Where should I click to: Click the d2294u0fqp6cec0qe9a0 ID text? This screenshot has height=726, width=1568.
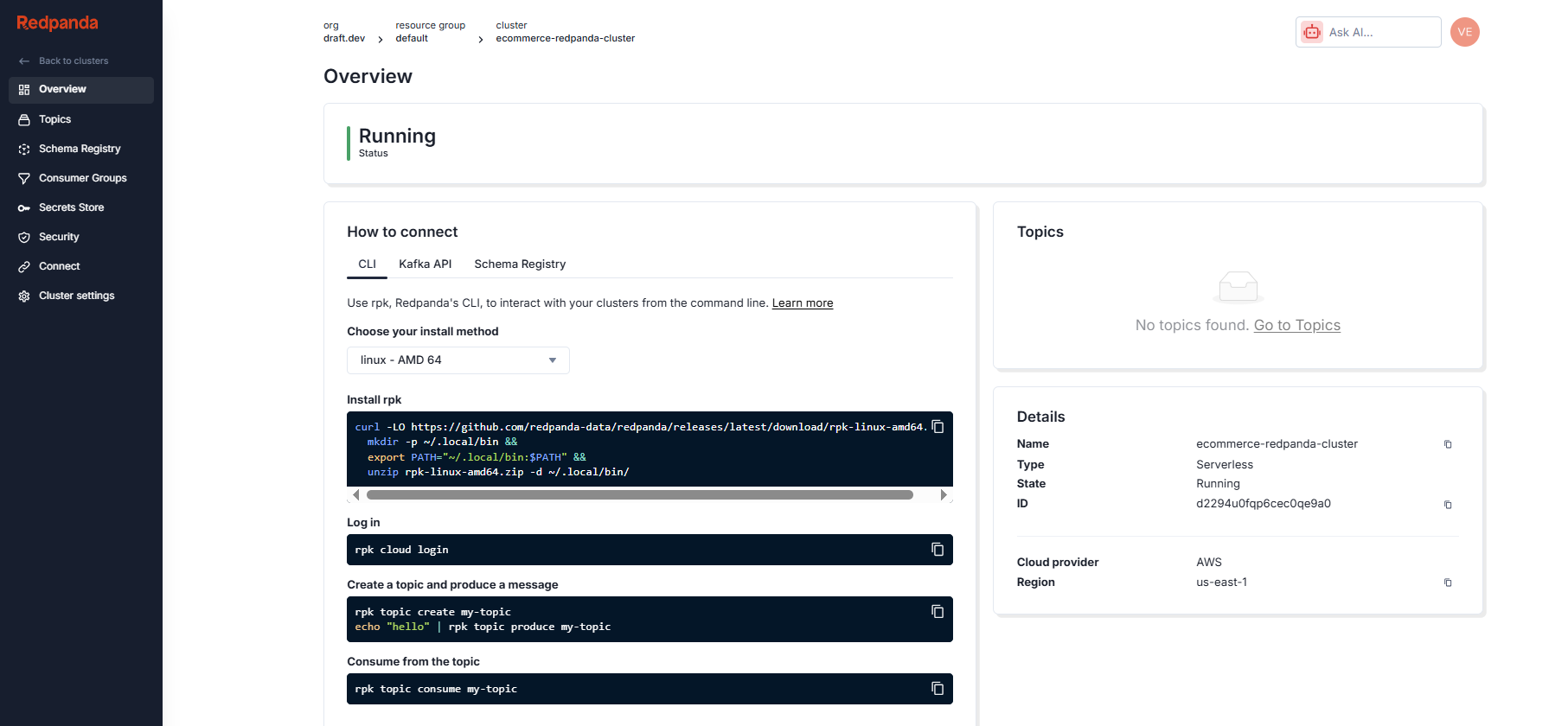[1264, 504]
